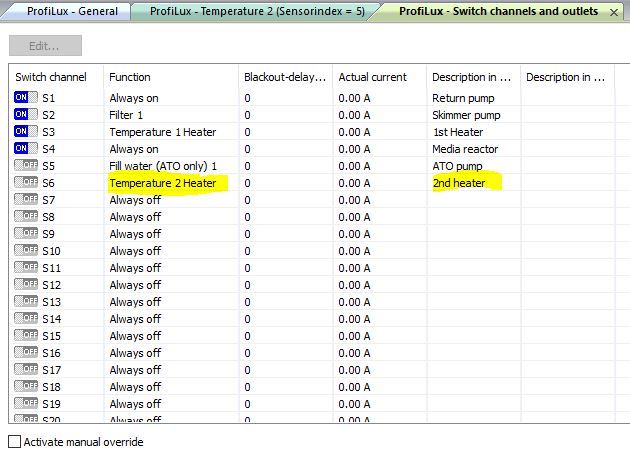Click the Always off function of S10
This screenshot has height=460, width=630.
pyautogui.click(x=135, y=251)
